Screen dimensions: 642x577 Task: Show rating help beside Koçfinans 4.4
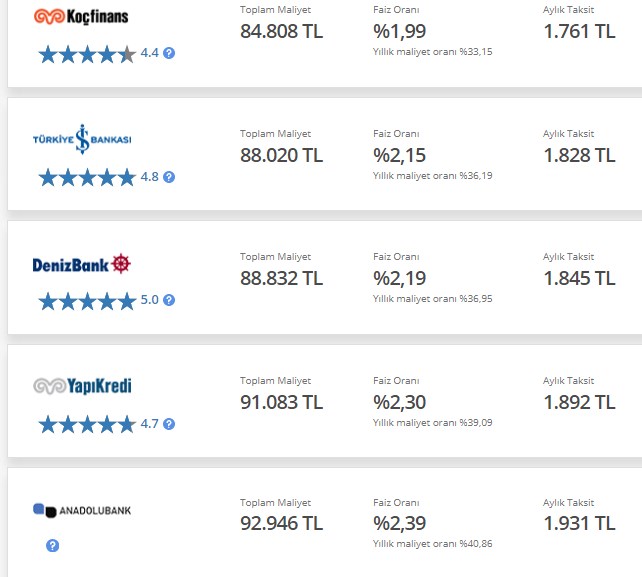tap(169, 53)
